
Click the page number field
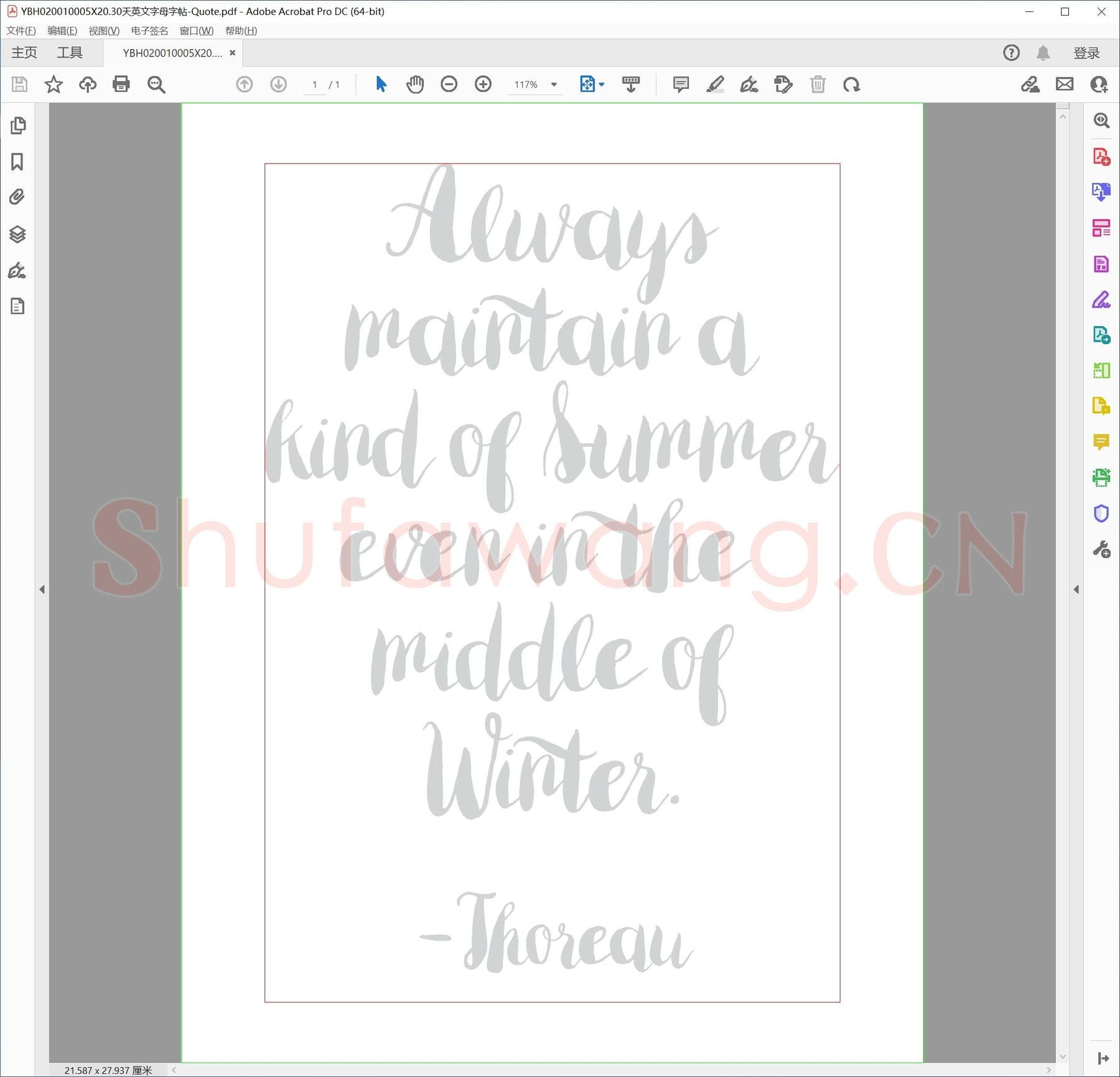315,85
